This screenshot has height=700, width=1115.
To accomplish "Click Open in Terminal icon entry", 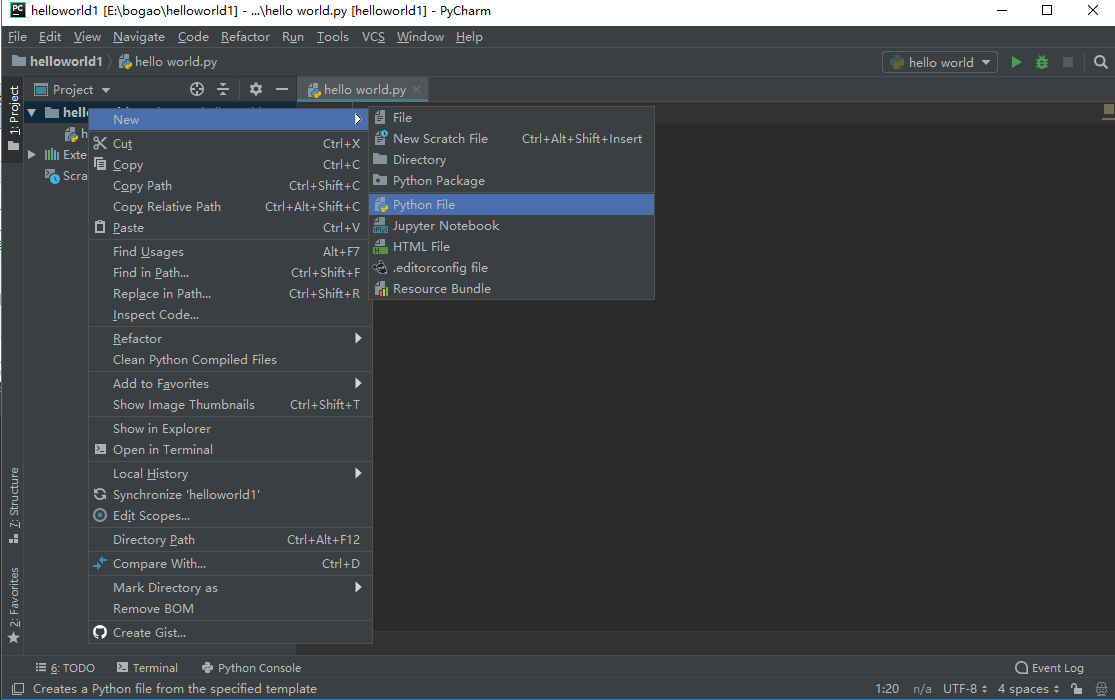I will 230,450.
